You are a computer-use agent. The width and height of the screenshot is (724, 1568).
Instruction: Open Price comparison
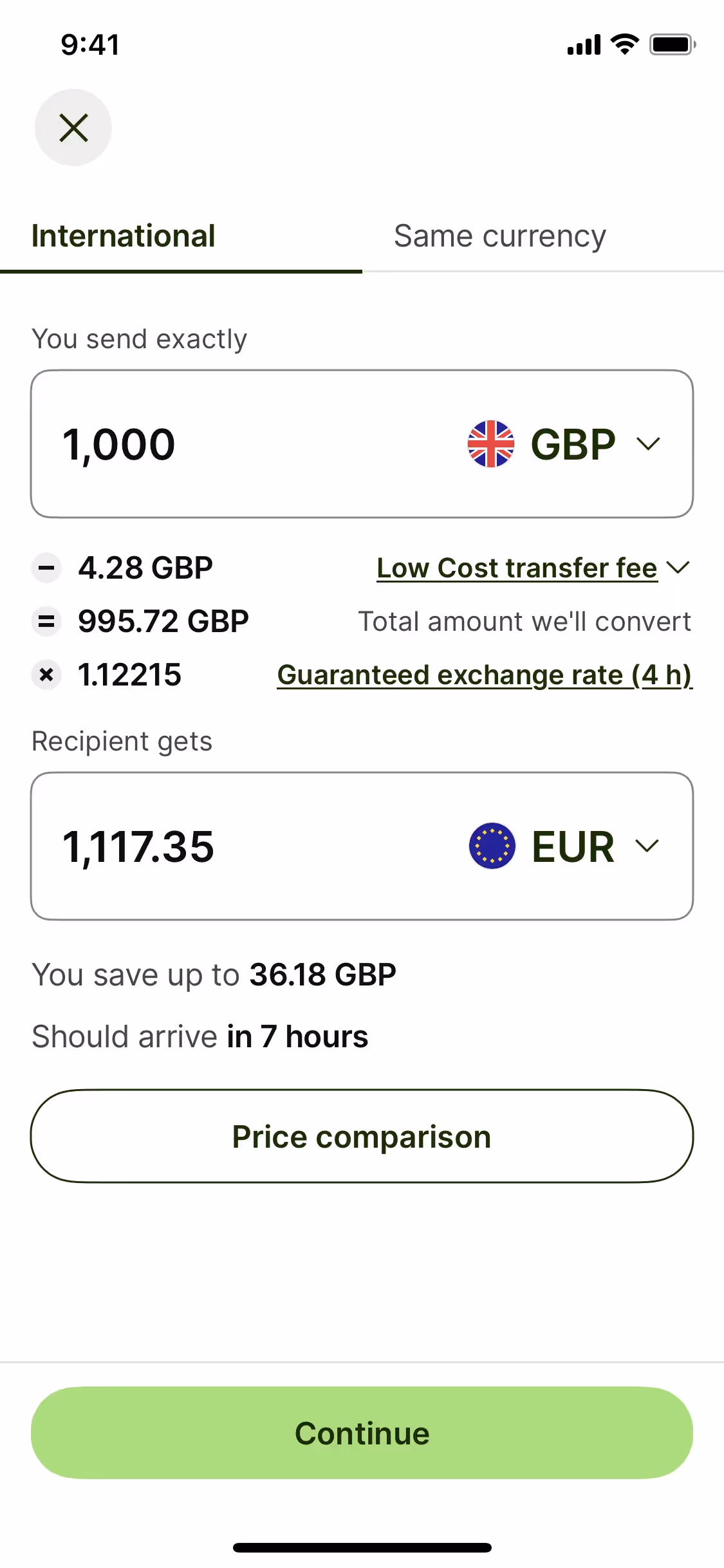[x=362, y=1136]
